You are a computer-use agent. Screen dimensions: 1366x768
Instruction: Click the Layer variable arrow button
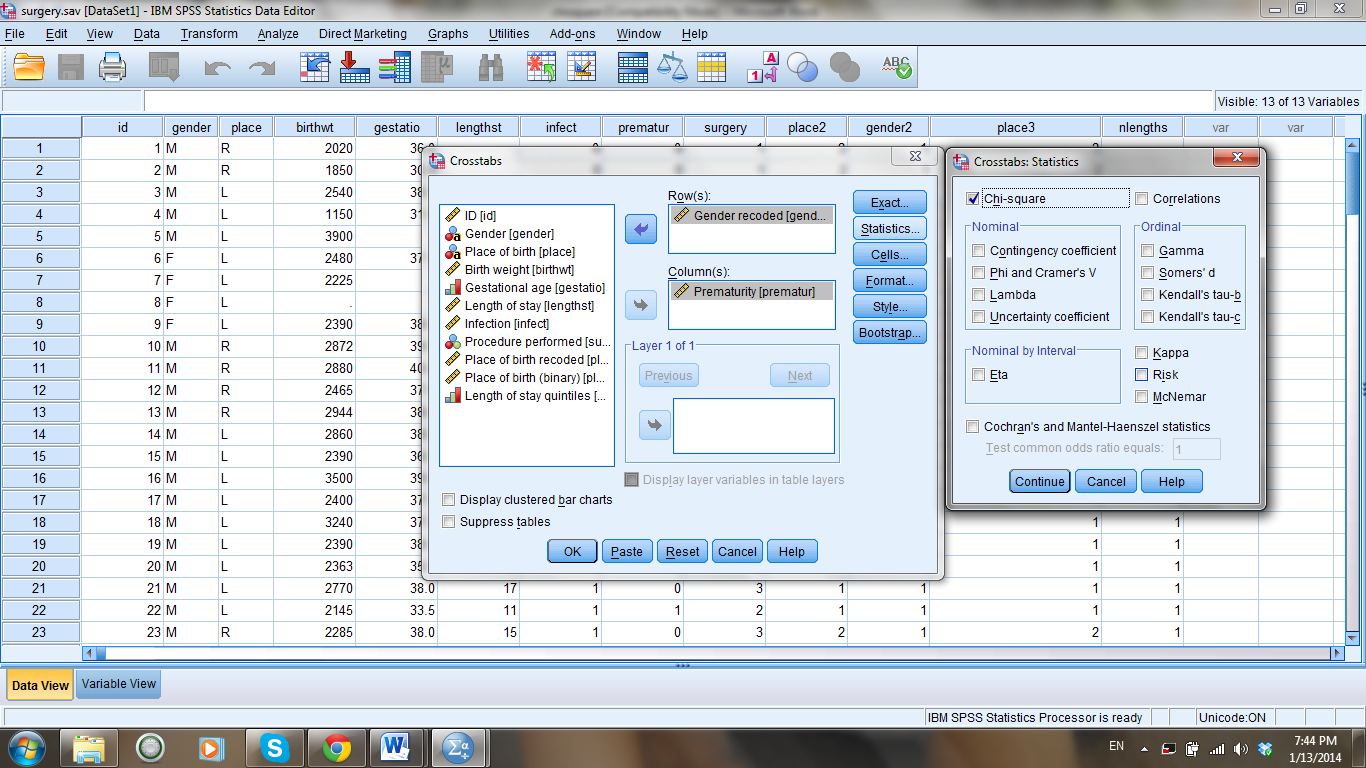[x=654, y=426]
